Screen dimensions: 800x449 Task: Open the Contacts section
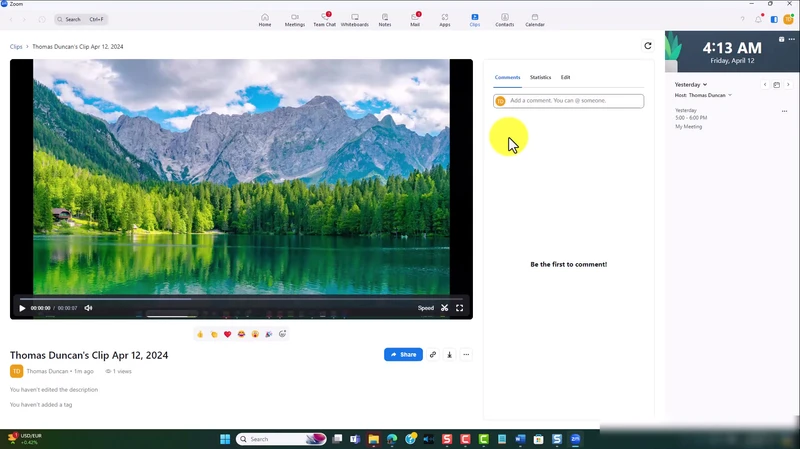(505, 20)
